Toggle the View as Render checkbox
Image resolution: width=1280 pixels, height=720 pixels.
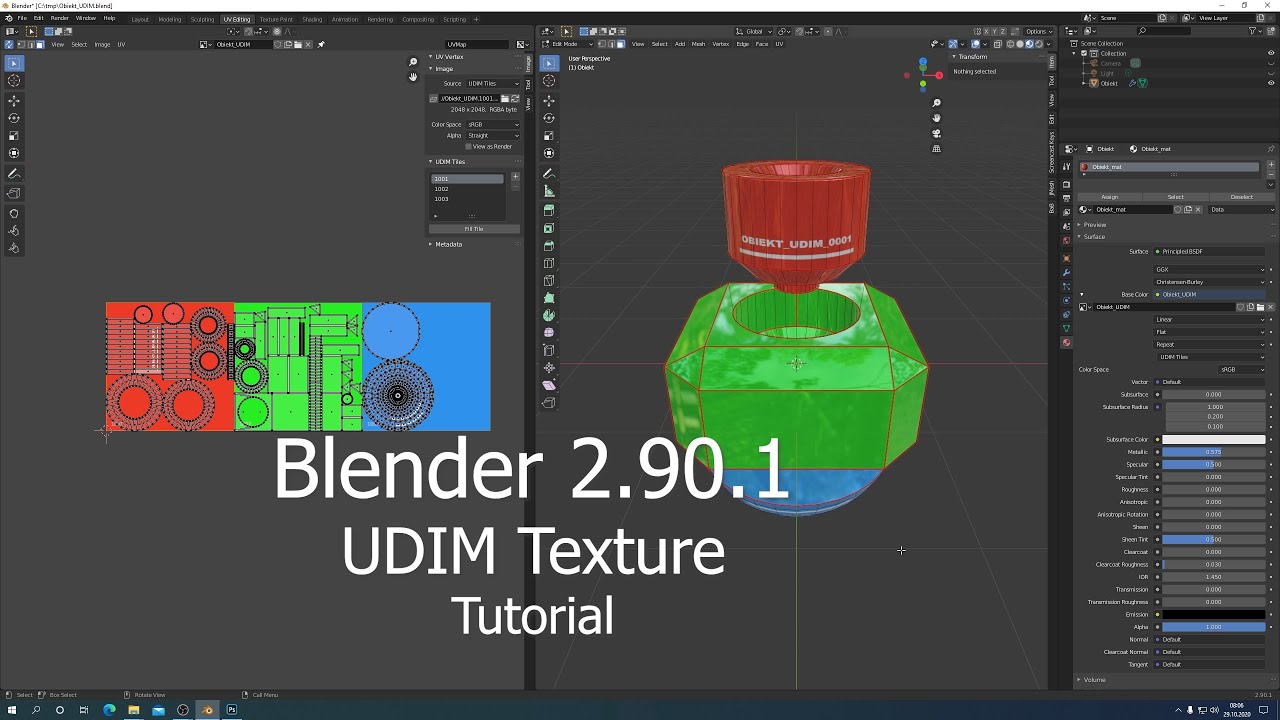click(468, 147)
